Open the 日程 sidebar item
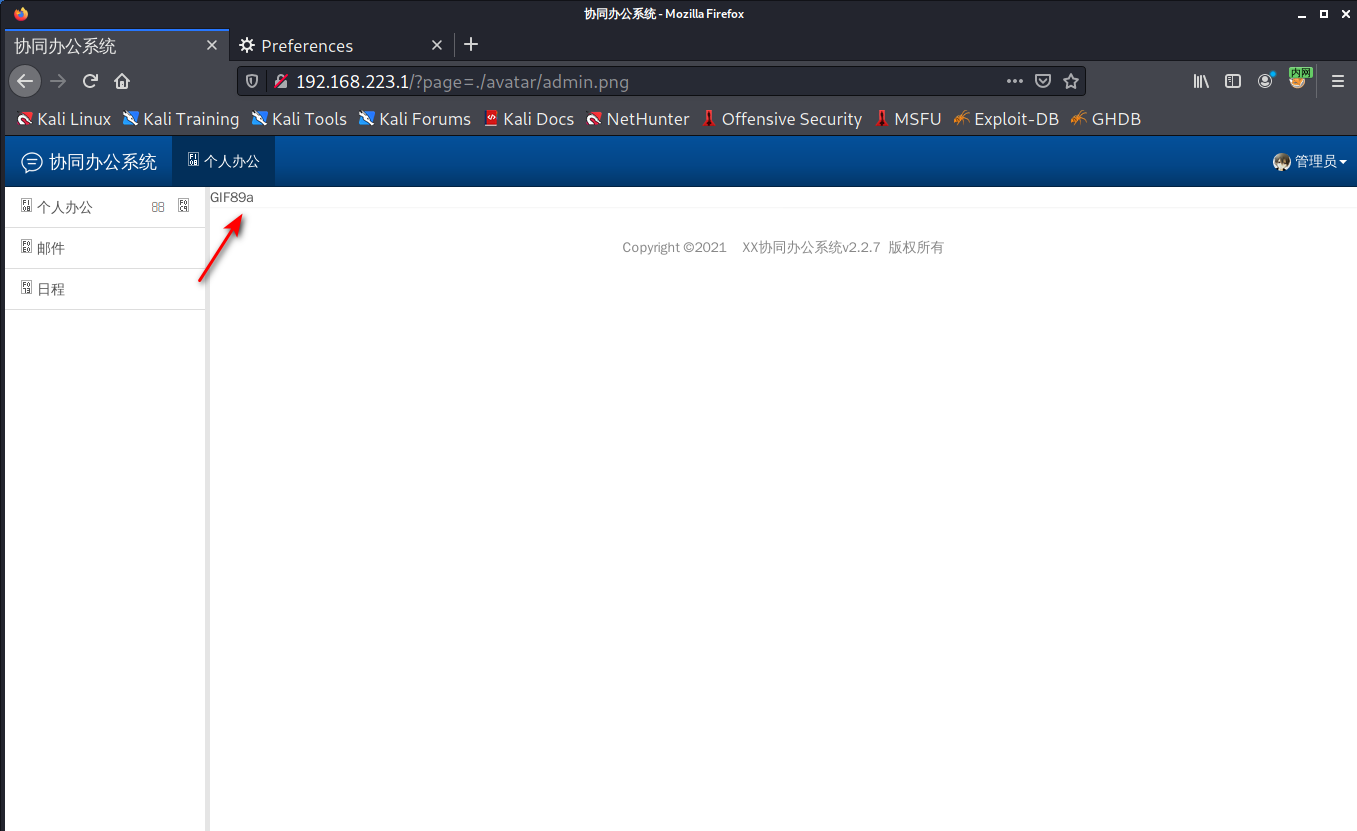Viewport: 1357px width, 831px height. 51,289
